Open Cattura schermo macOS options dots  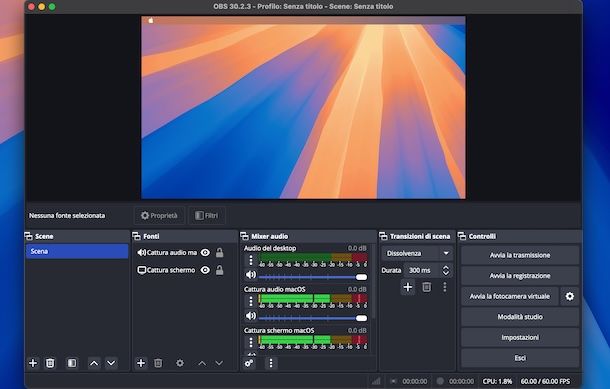pos(251,342)
